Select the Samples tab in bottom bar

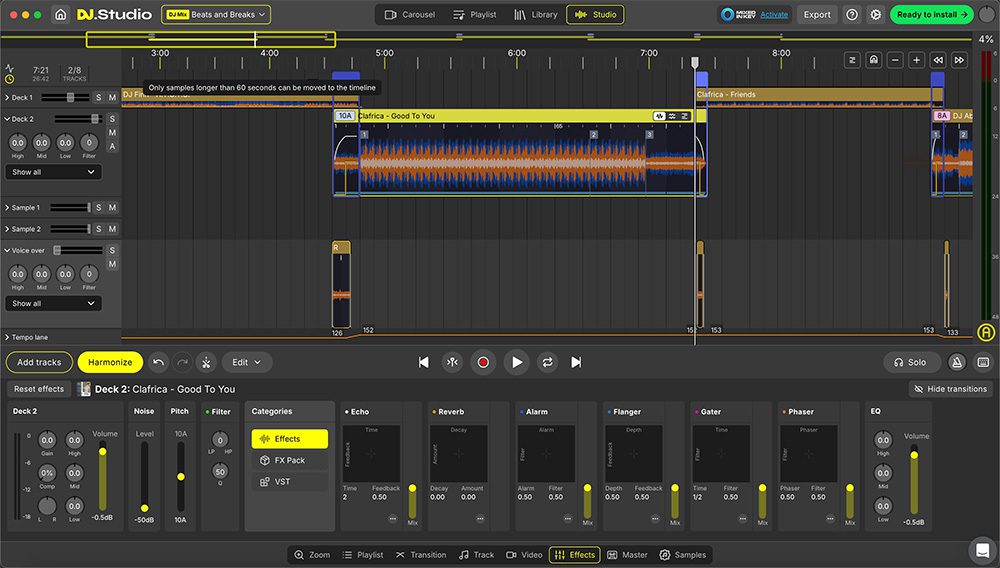(x=683, y=555)
